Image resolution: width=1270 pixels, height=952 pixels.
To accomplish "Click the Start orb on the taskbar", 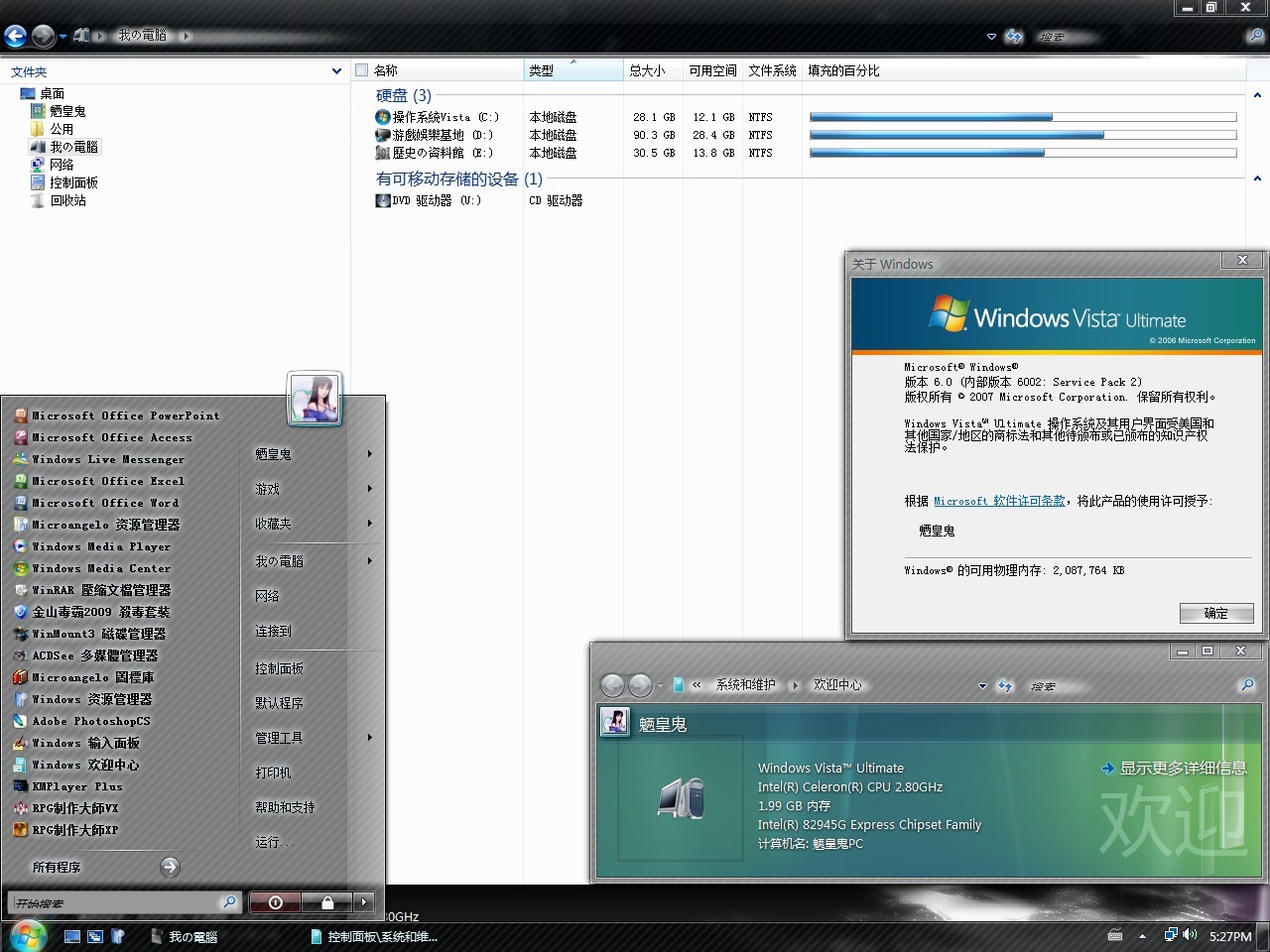I will click(x=27, y=935).
